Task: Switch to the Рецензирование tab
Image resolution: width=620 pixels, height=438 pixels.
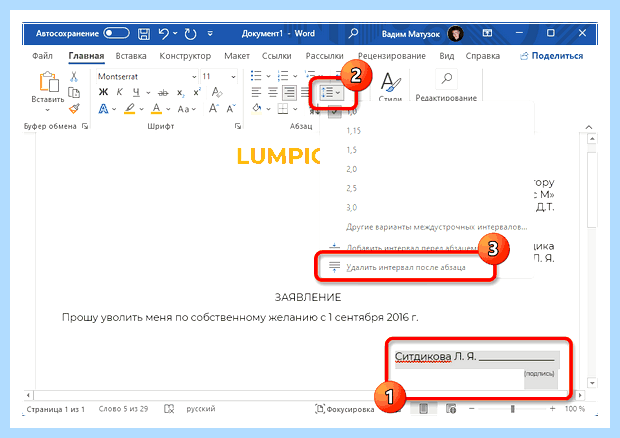Action: coord(391,56)
